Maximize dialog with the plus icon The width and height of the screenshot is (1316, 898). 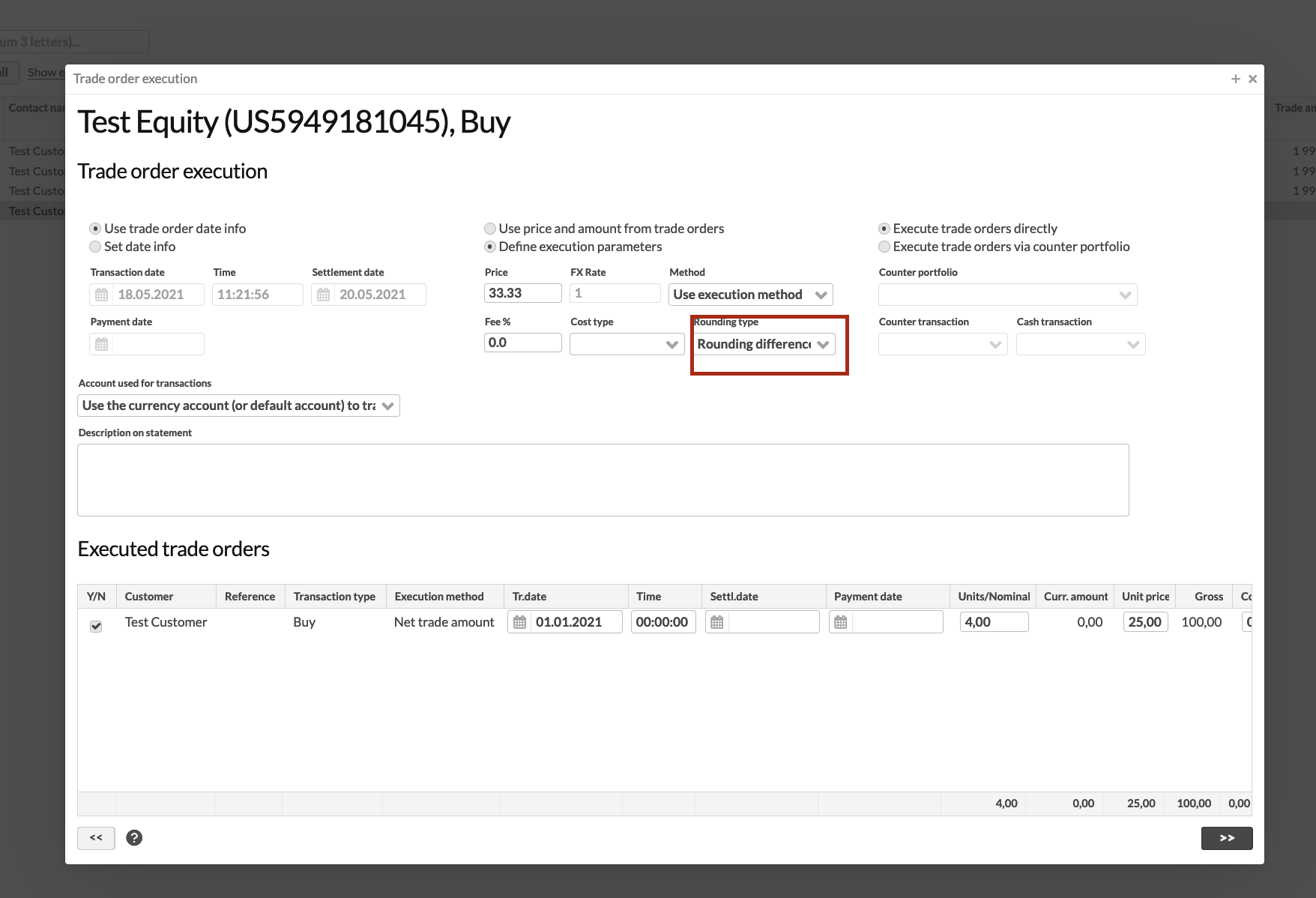point(1236,79)
